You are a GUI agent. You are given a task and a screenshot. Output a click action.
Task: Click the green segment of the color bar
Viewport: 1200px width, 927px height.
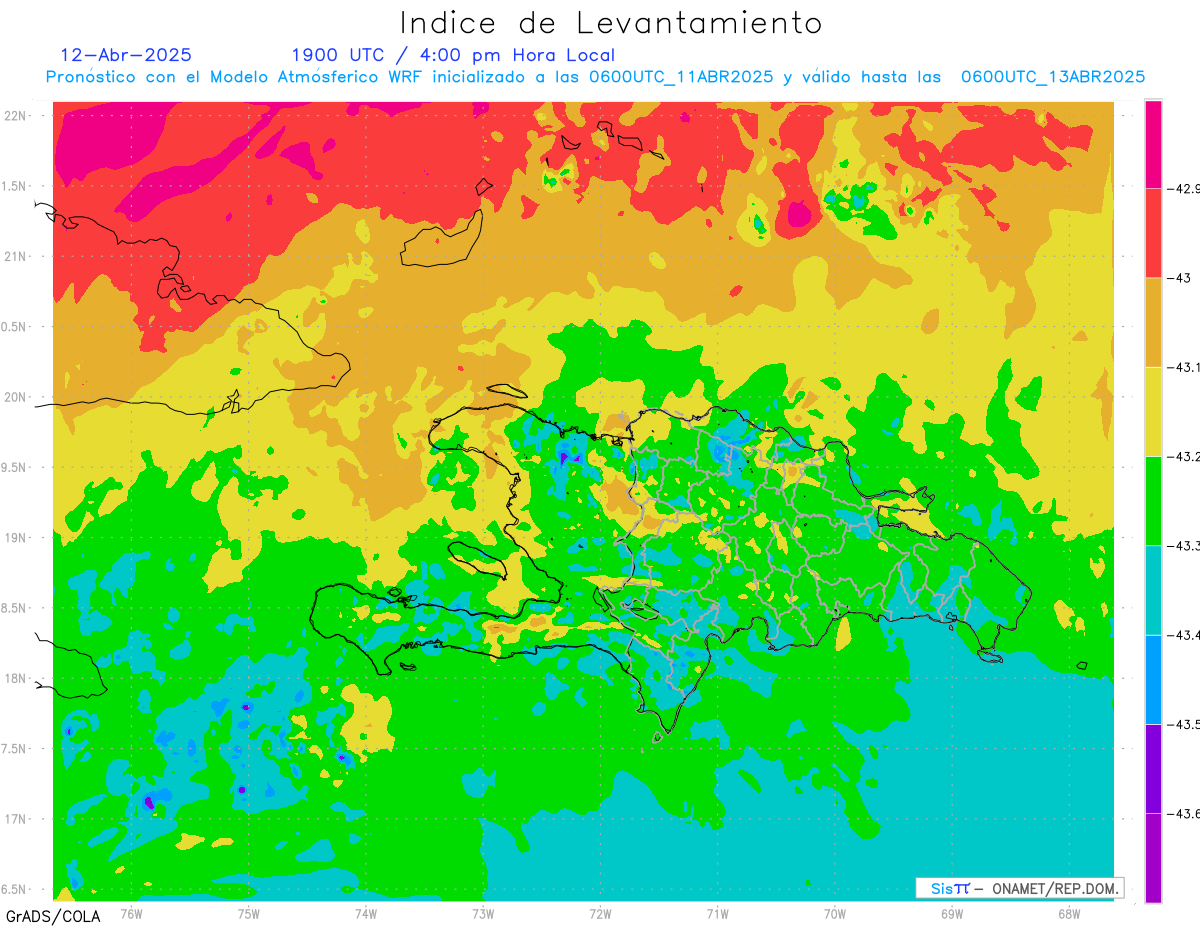point(1153,500)
